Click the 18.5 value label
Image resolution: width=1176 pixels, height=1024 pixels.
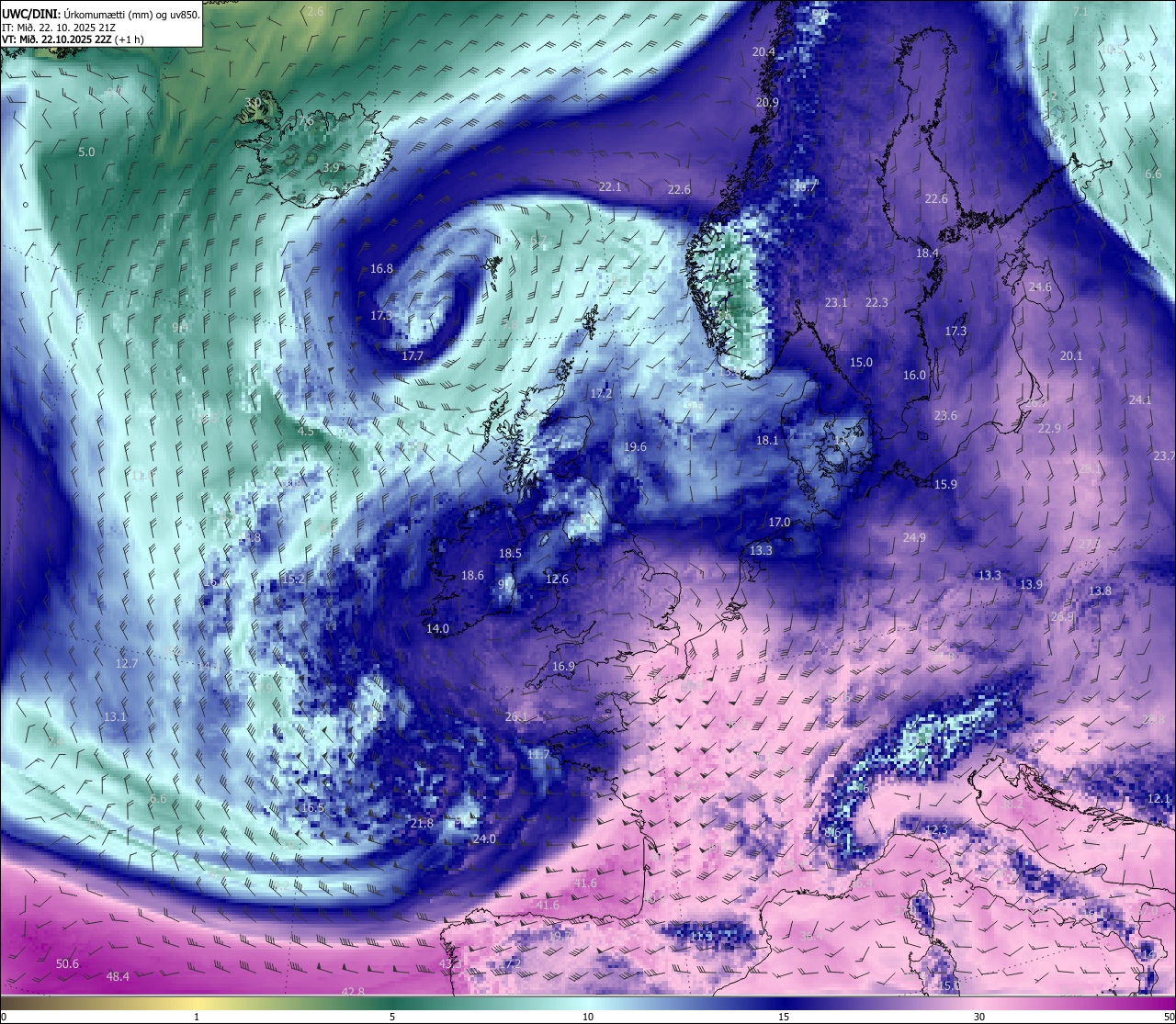click(x=510, y=553)
